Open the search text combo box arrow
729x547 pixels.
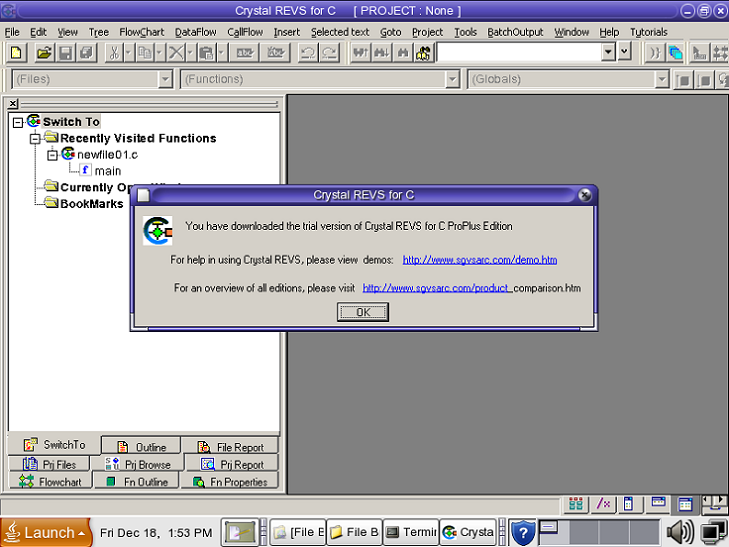pos(608,52)
